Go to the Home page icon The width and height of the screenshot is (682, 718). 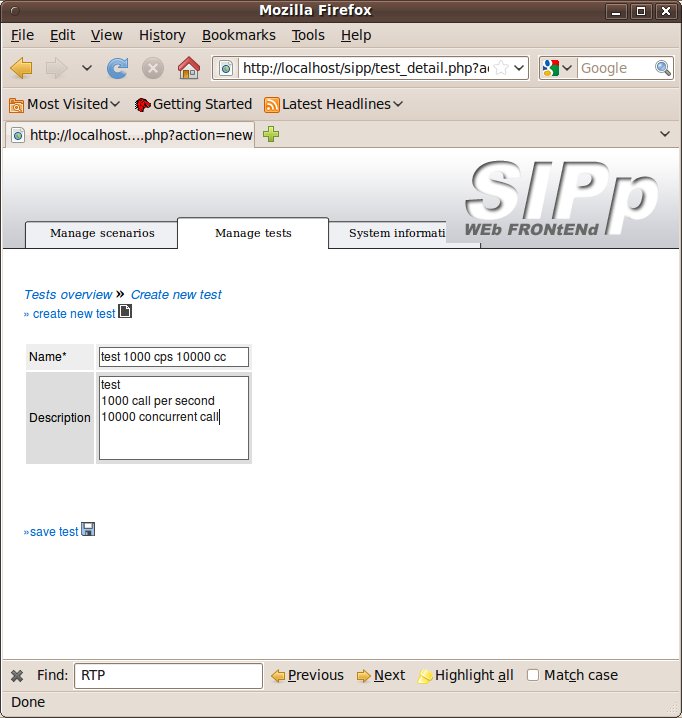(189, 68)
